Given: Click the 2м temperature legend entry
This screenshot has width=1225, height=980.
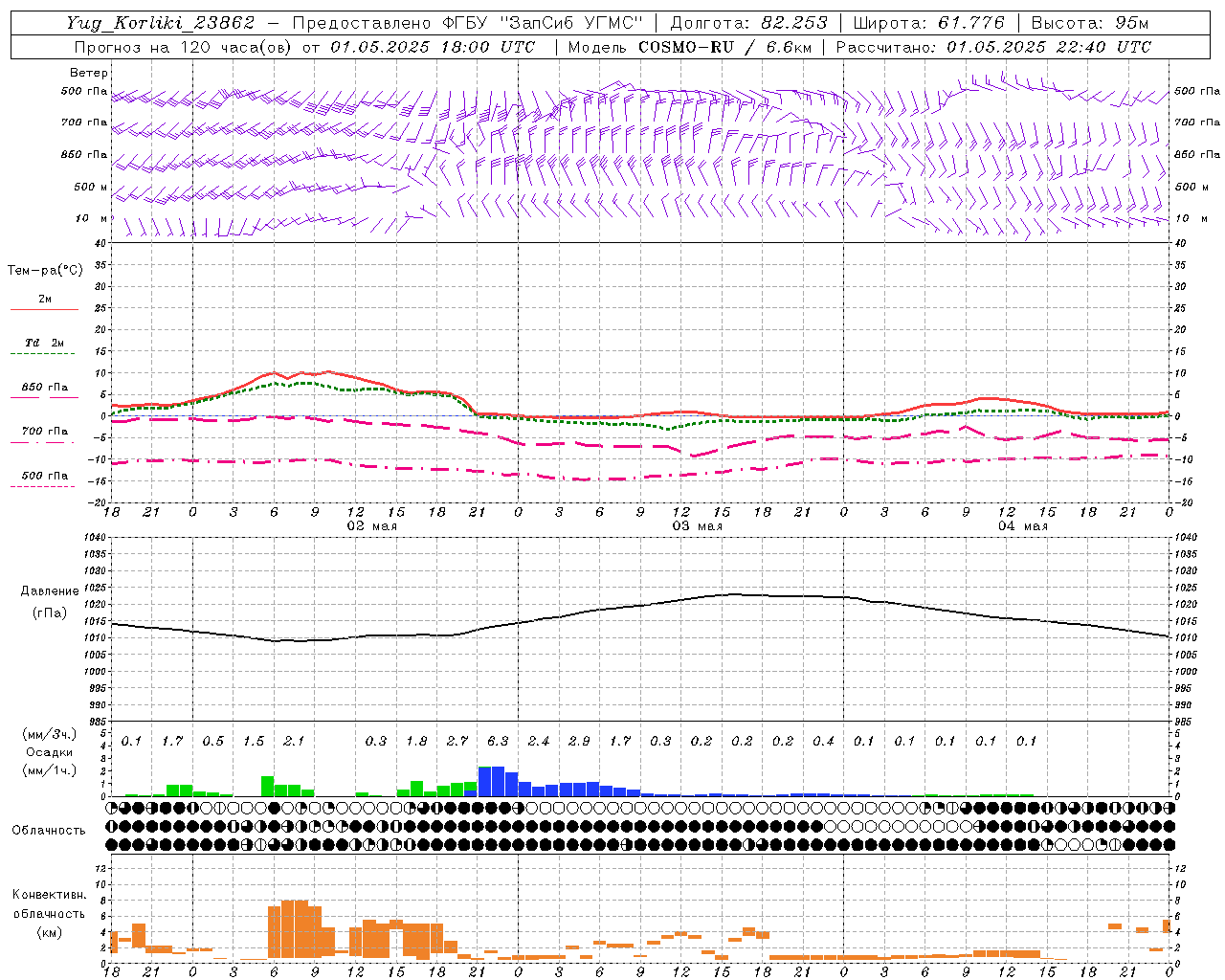Looking at the screenshot, I should (45, 299).
